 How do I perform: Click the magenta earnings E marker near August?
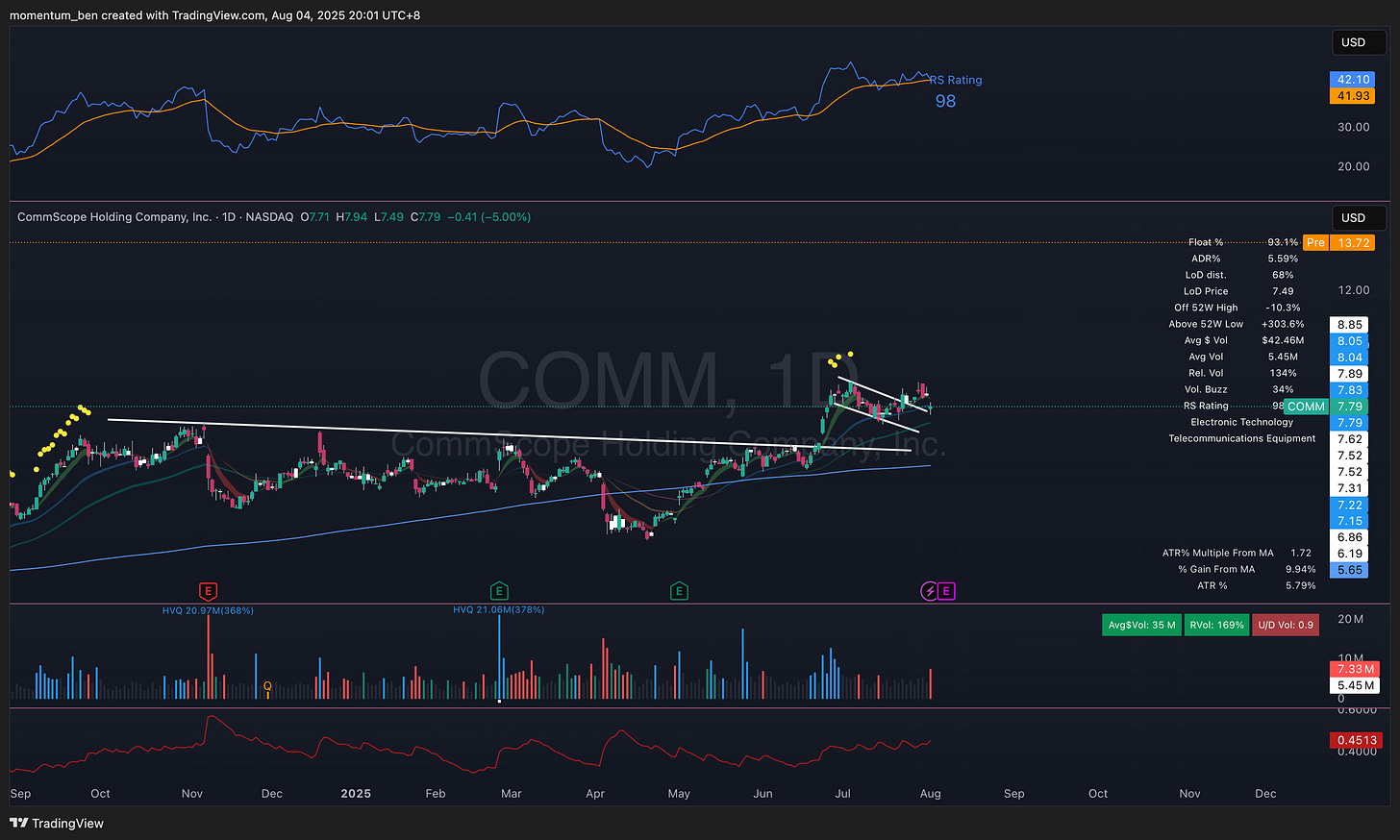click(x=946, y=591)
